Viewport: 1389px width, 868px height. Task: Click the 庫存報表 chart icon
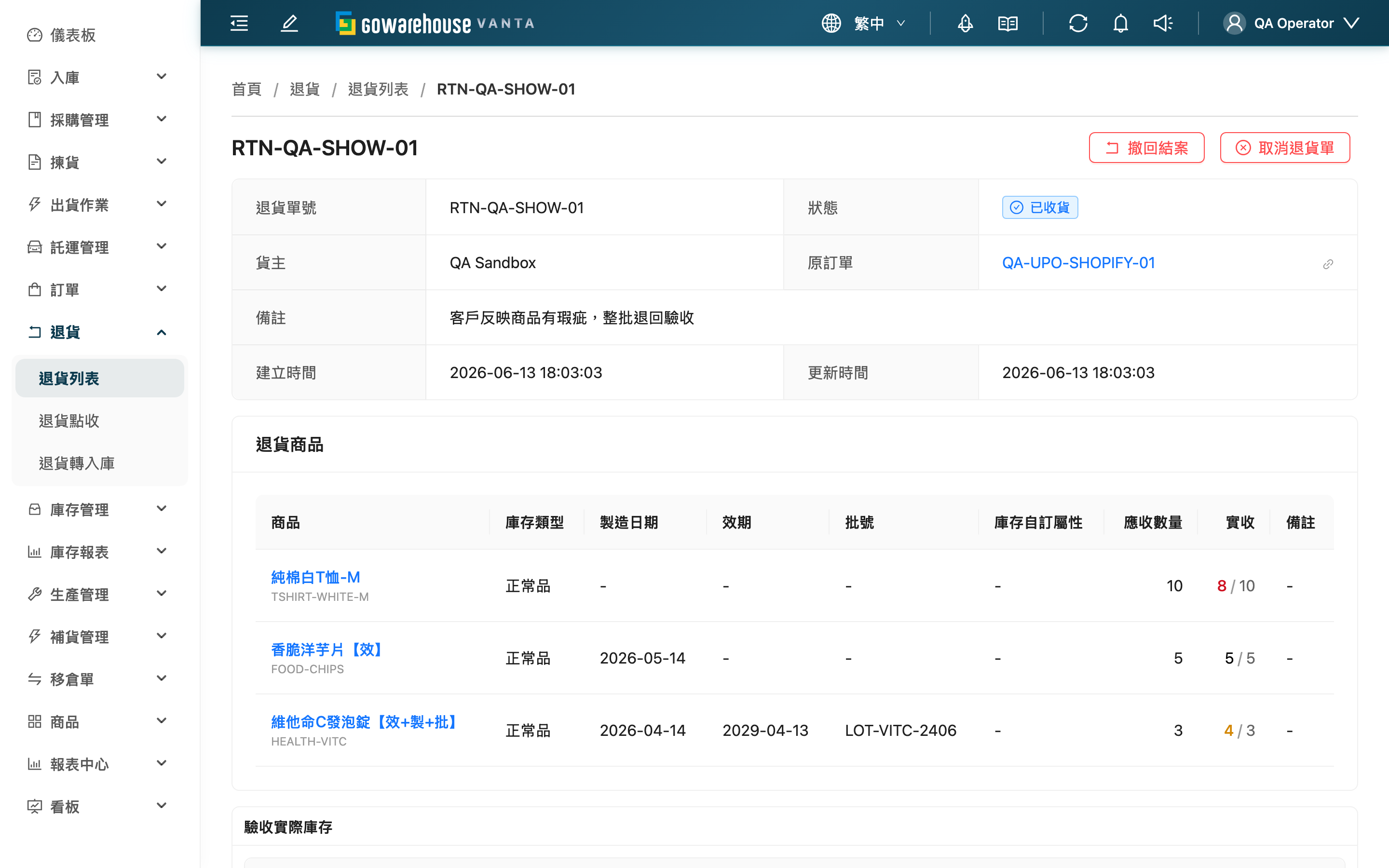point(34,552)
